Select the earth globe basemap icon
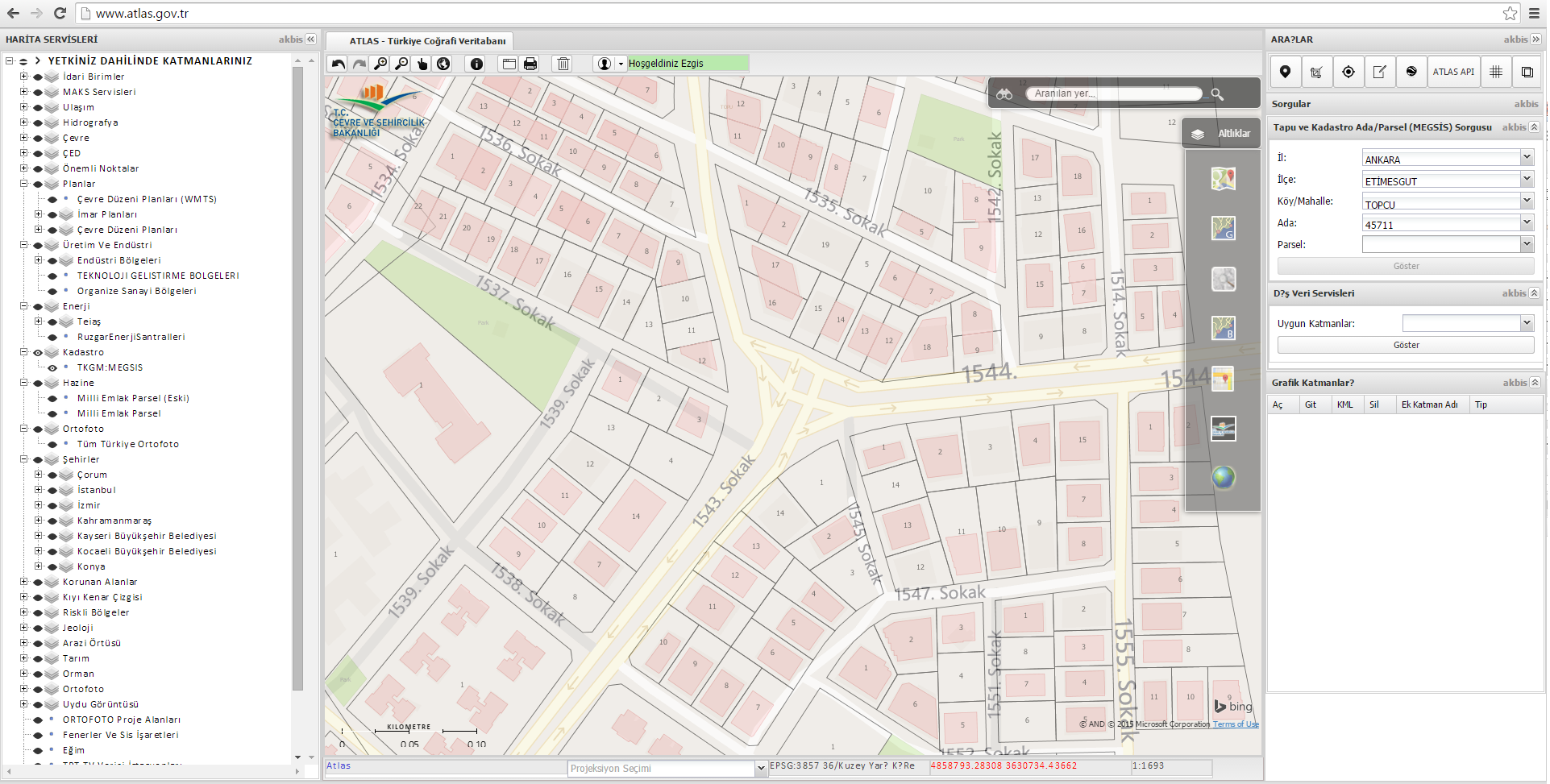 1224,478
